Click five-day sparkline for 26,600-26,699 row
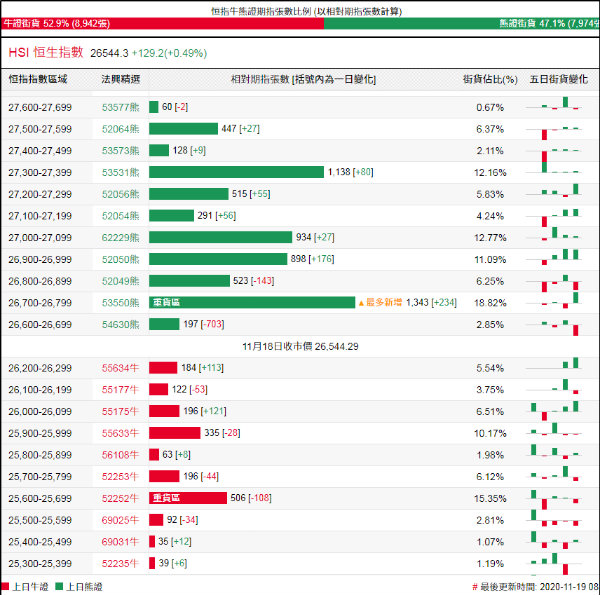The width and height of the screenshot is (600, 595). click(554, 328)
